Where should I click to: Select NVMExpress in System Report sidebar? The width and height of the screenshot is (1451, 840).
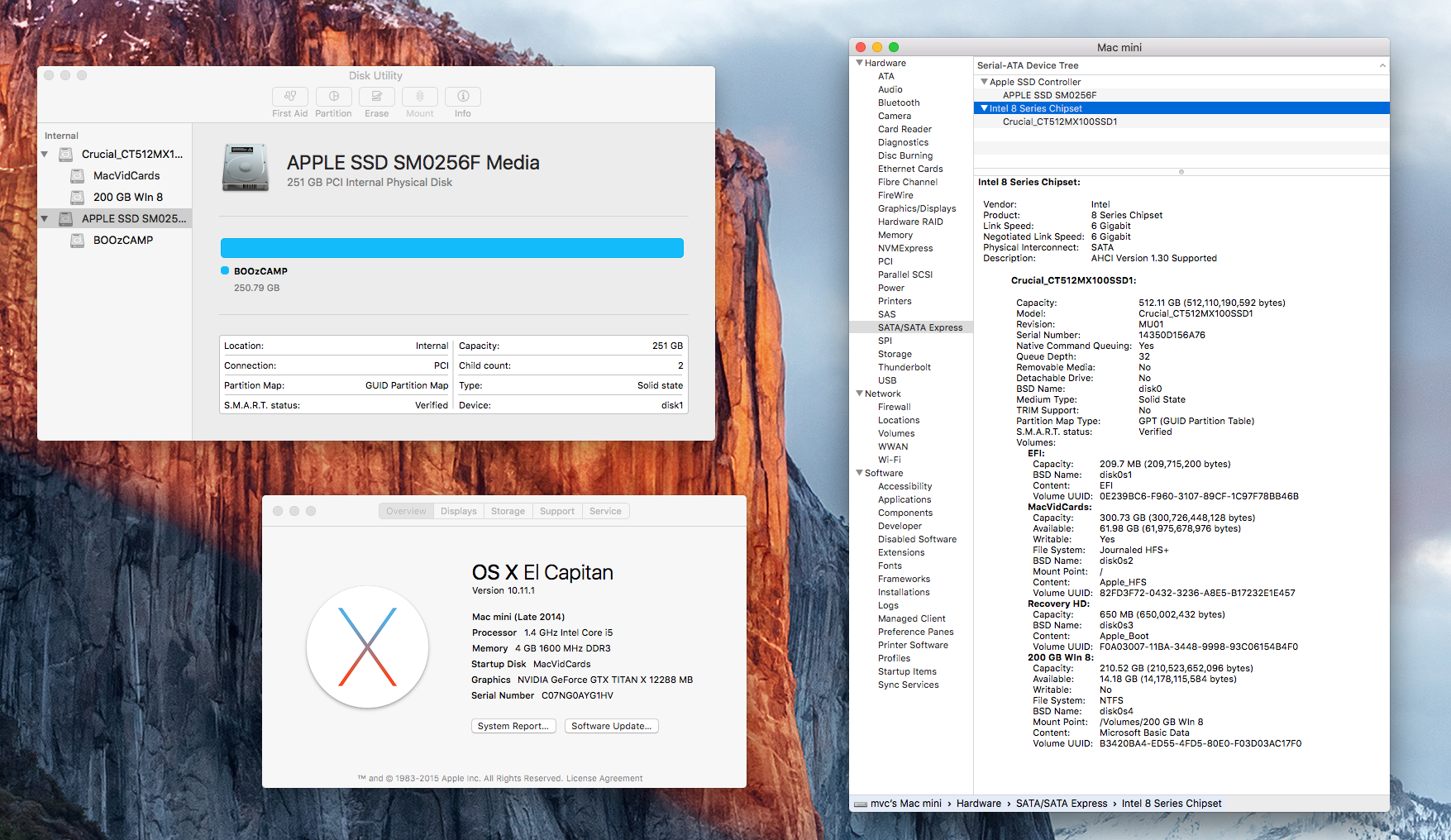[x=905, y=248]
